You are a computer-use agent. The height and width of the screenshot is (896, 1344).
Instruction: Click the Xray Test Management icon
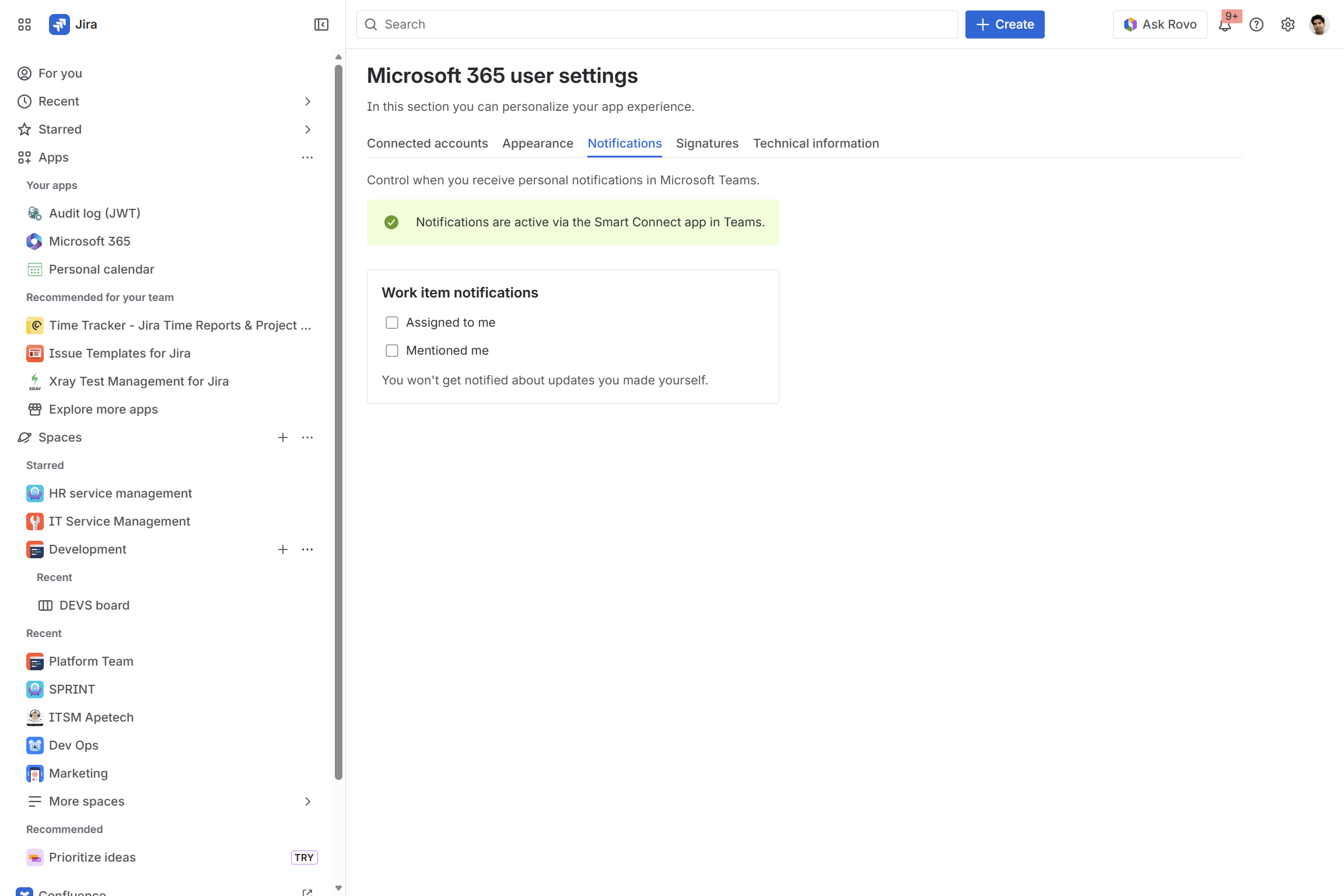34,381
